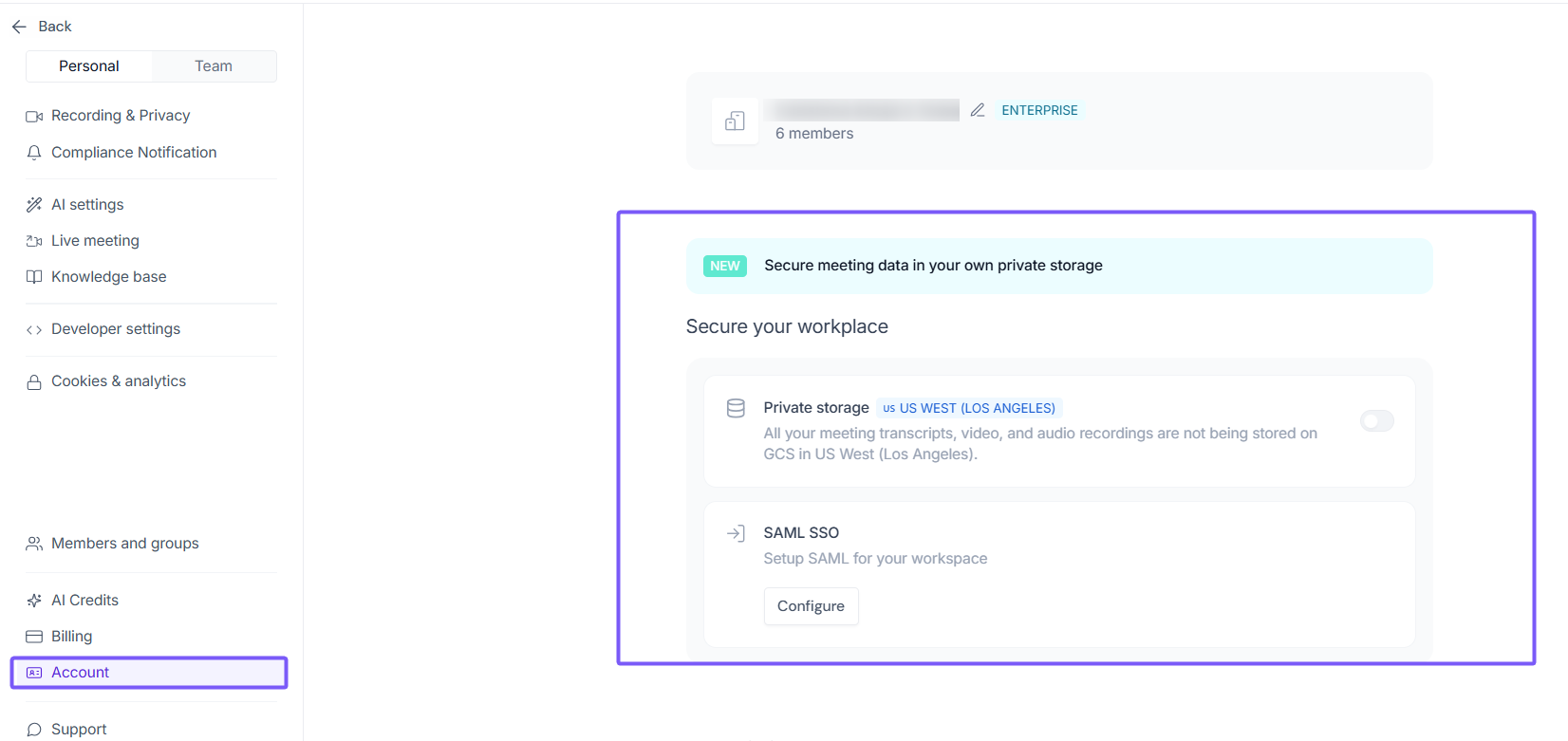Click the AI Credits sparkle icon

click(x=34, y=601)
